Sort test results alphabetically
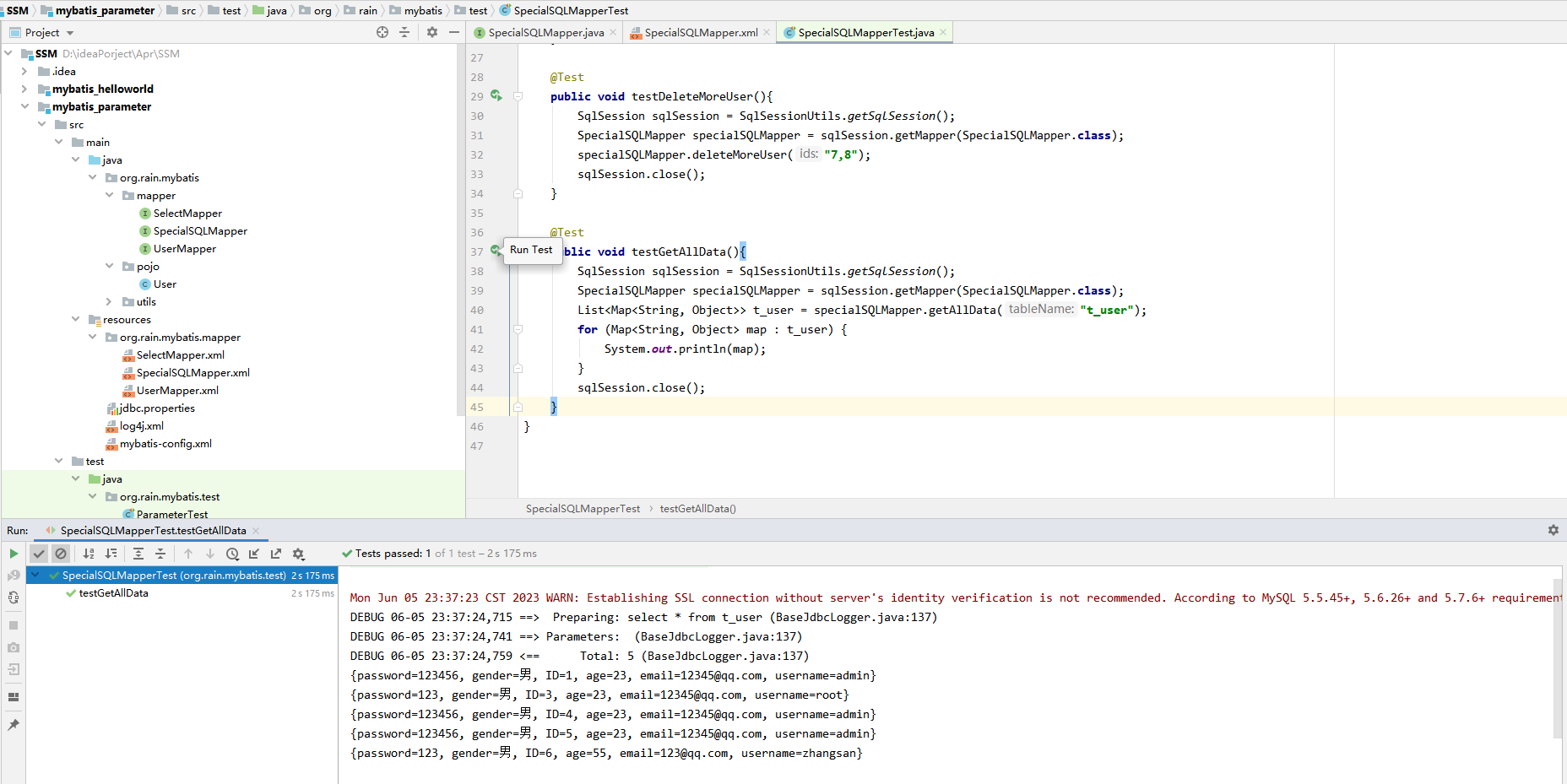 click(x=89, y=554)
